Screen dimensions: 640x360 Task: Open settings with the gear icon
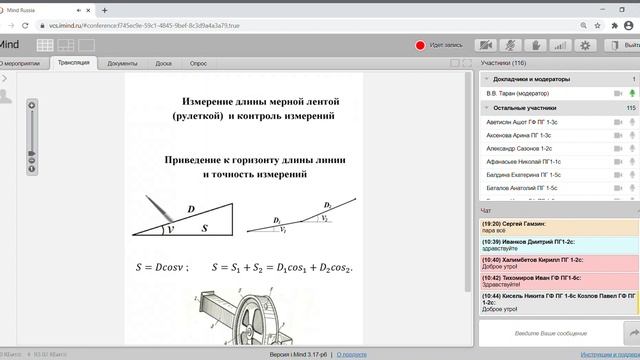[585, 45]
